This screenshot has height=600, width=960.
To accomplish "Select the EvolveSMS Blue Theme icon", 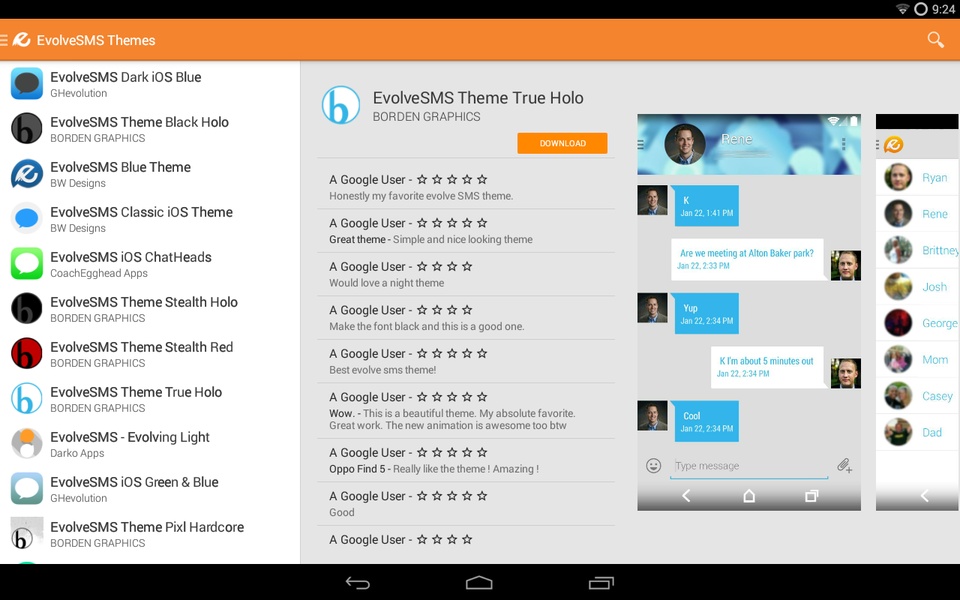I will pyautogui.click(x=27, y=173).
